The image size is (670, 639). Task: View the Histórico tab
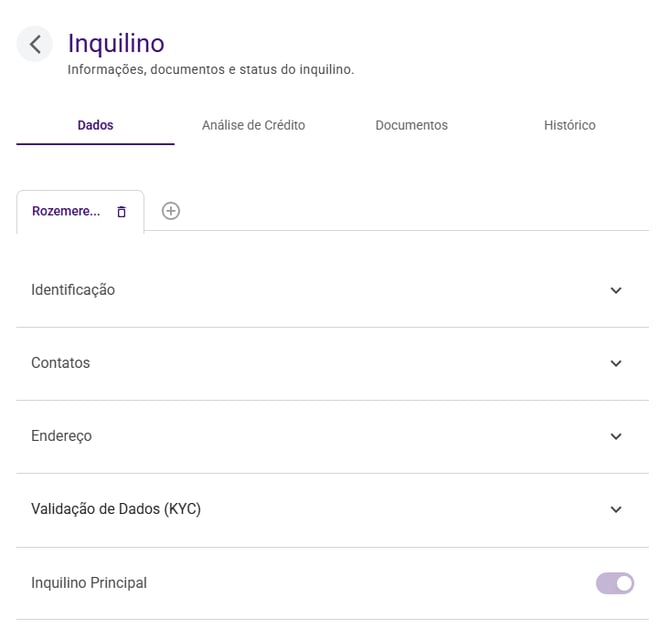coord(569,126)
